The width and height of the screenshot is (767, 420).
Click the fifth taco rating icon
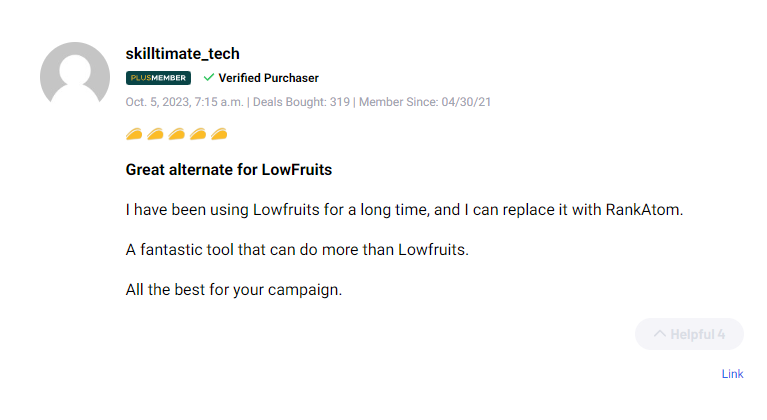219,134
